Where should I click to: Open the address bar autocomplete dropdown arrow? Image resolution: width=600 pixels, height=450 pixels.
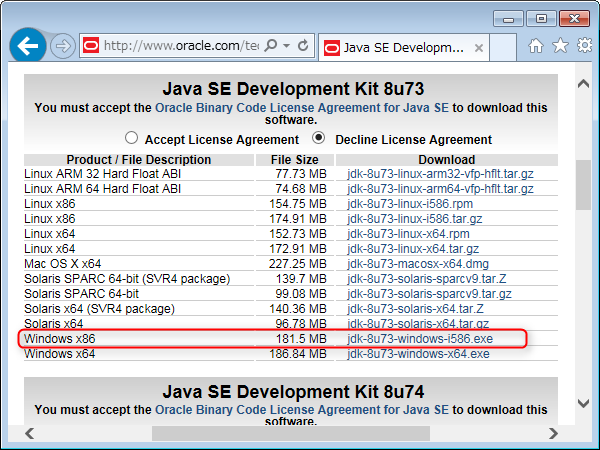pyautogui.click(x=286, y=46)
